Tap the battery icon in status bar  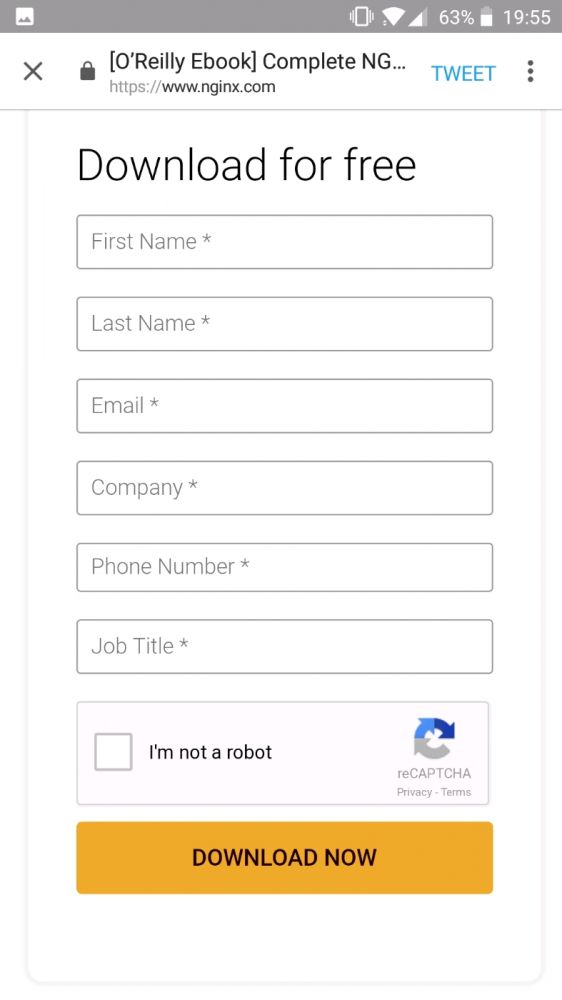click(486, 17)
